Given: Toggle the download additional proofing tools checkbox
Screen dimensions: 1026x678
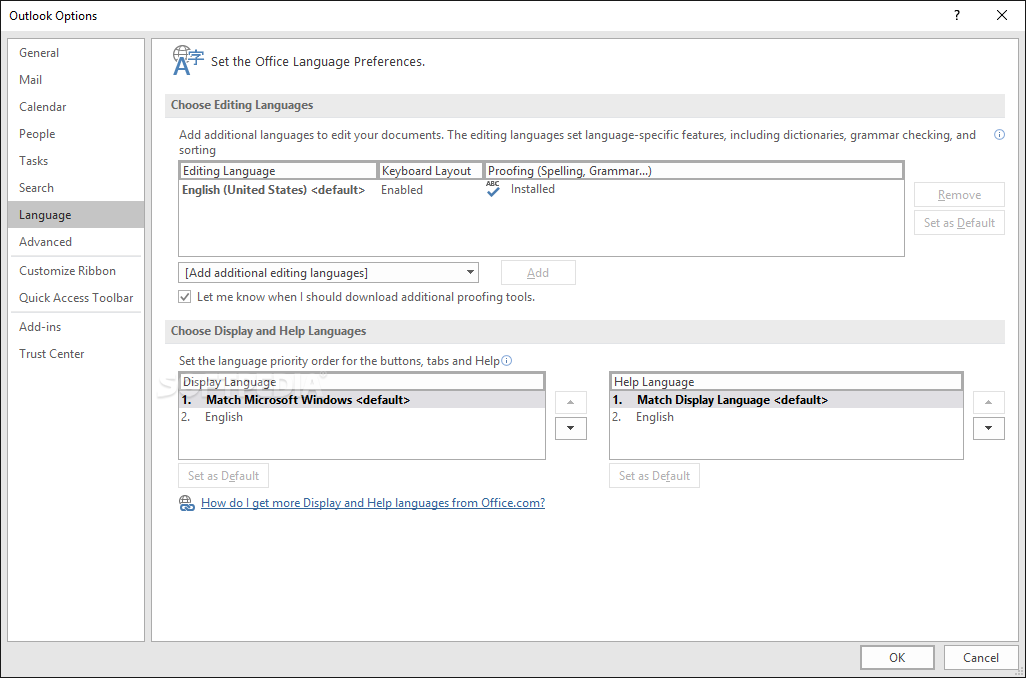Looking at the screenshot, I should click(185, 297).
